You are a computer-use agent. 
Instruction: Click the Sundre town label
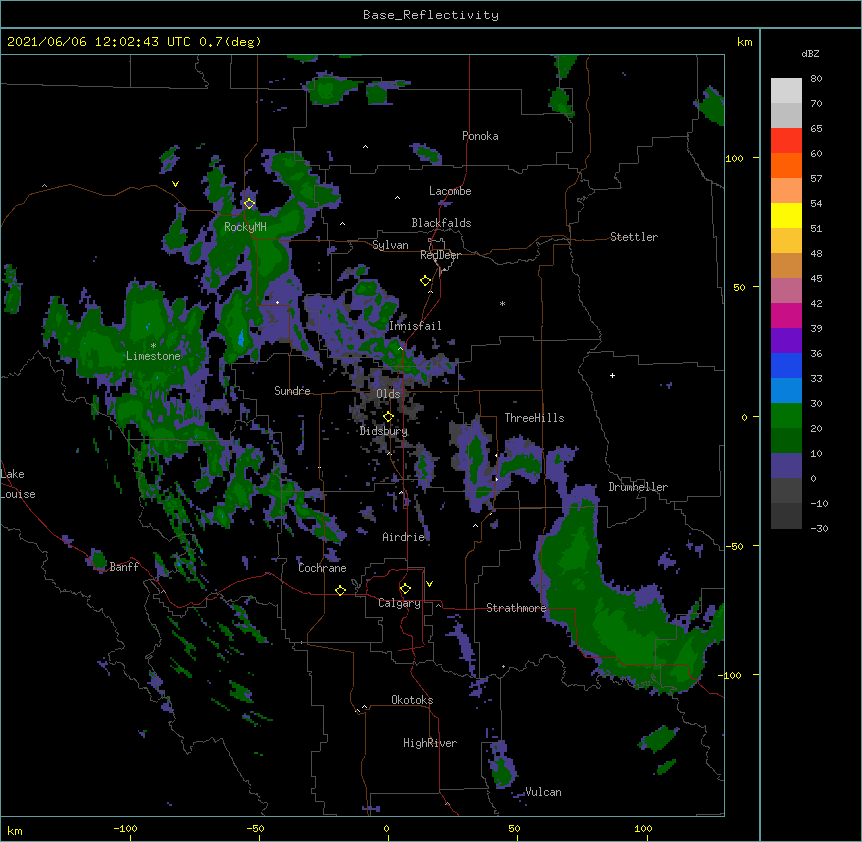coord(292,391)
